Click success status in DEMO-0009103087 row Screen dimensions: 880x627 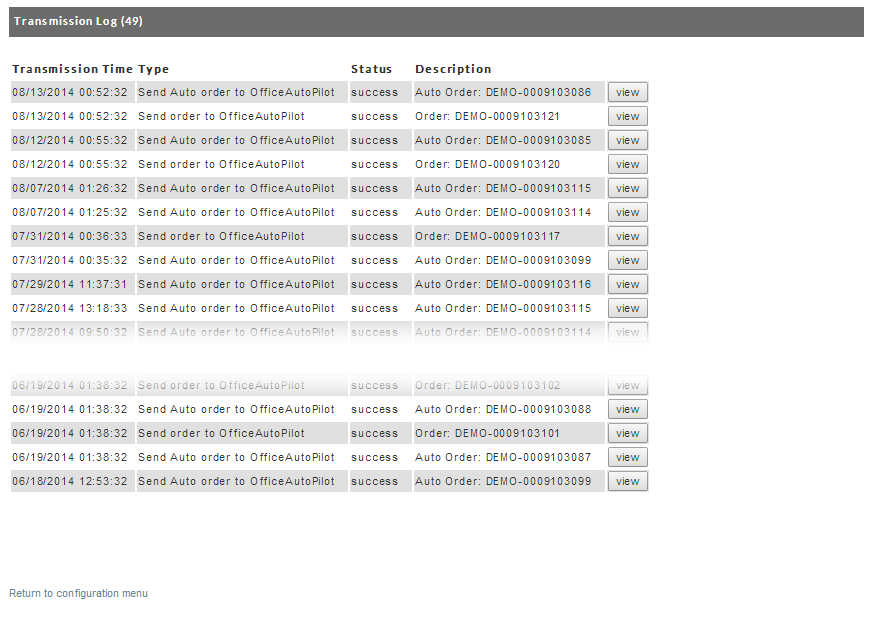(374, 457)
